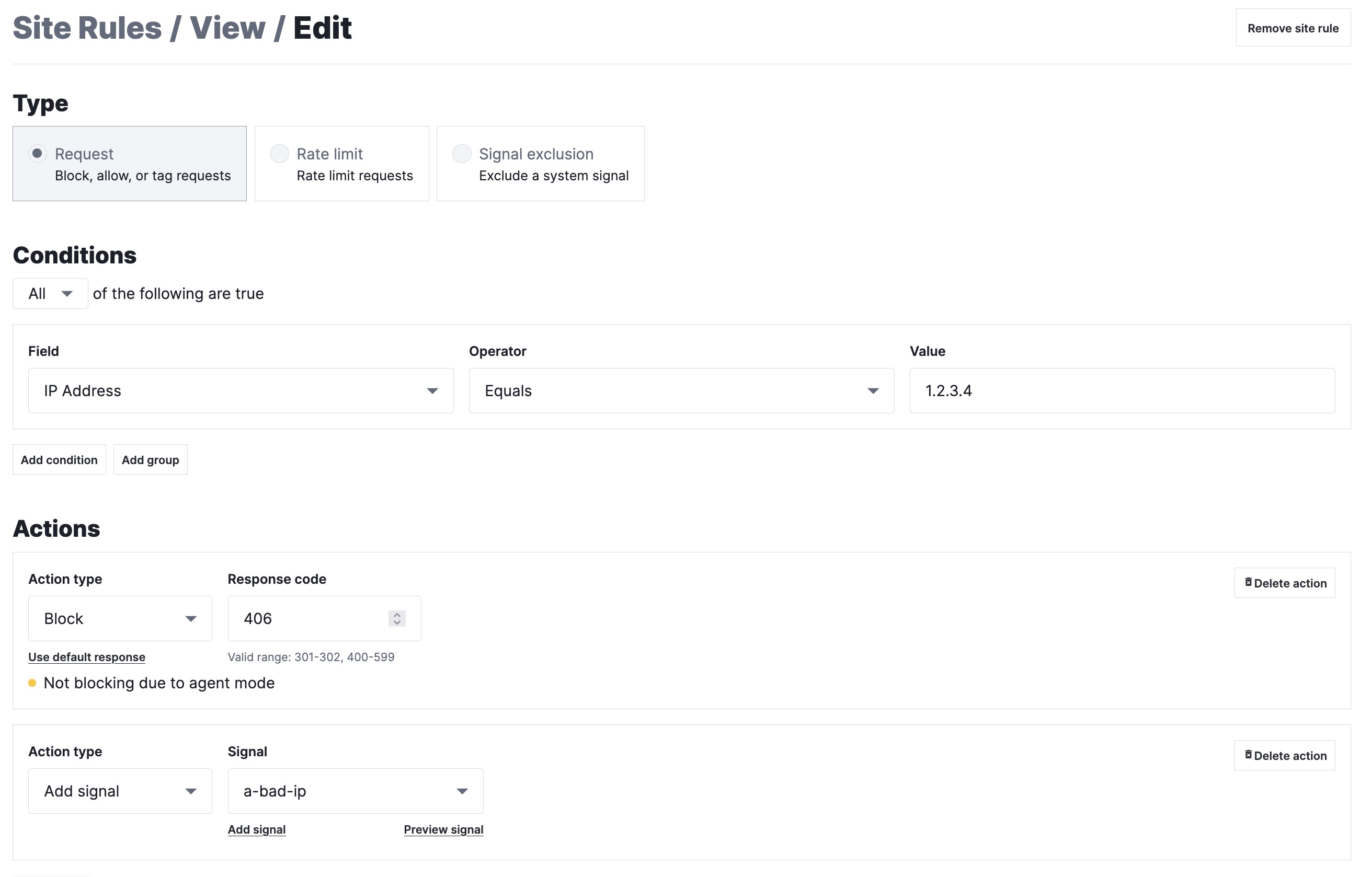
Task: Select the Request type radio button
Action: [x=38, y=154]
